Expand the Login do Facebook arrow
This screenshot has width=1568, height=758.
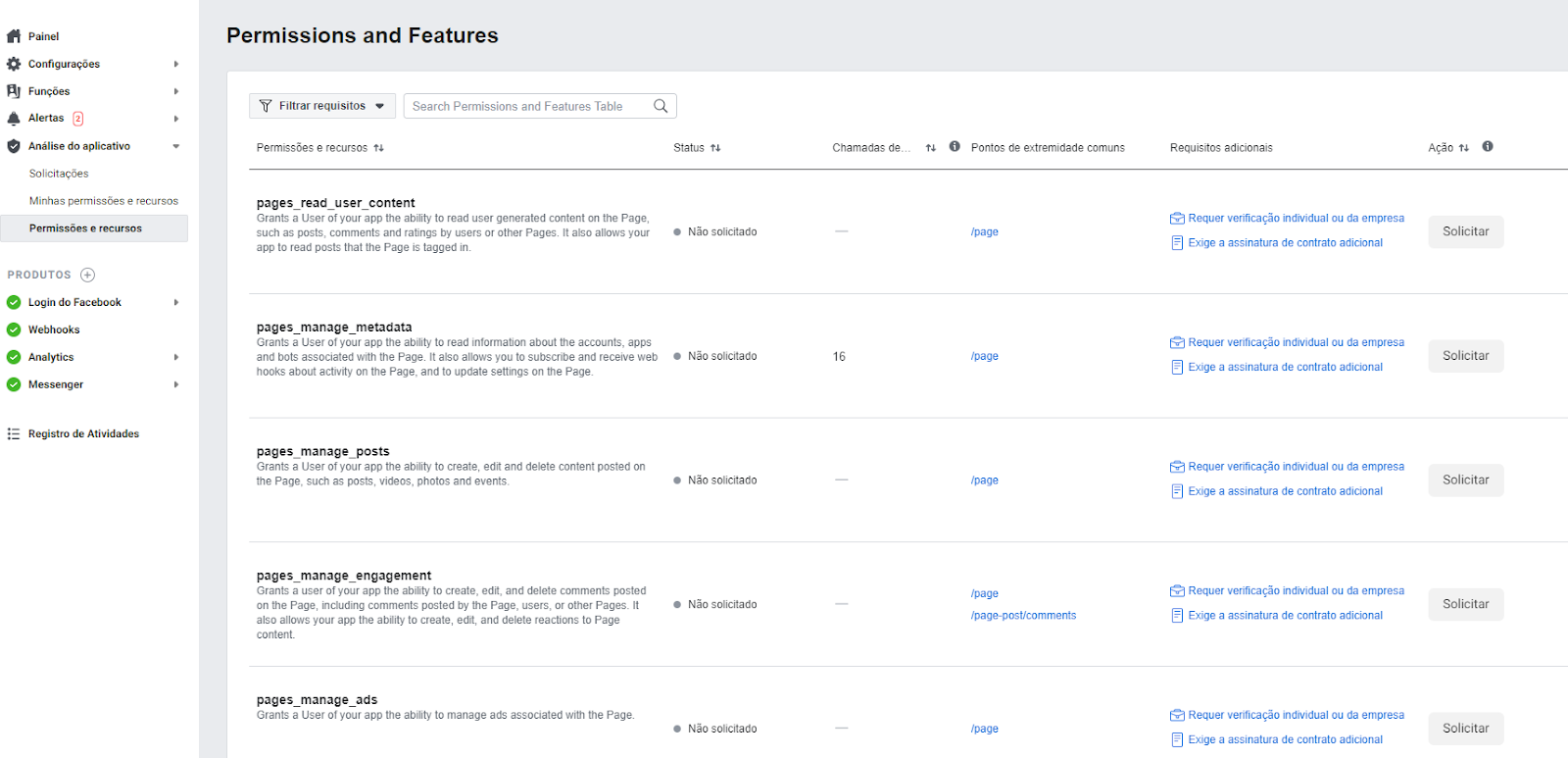[x=176, y=302]
